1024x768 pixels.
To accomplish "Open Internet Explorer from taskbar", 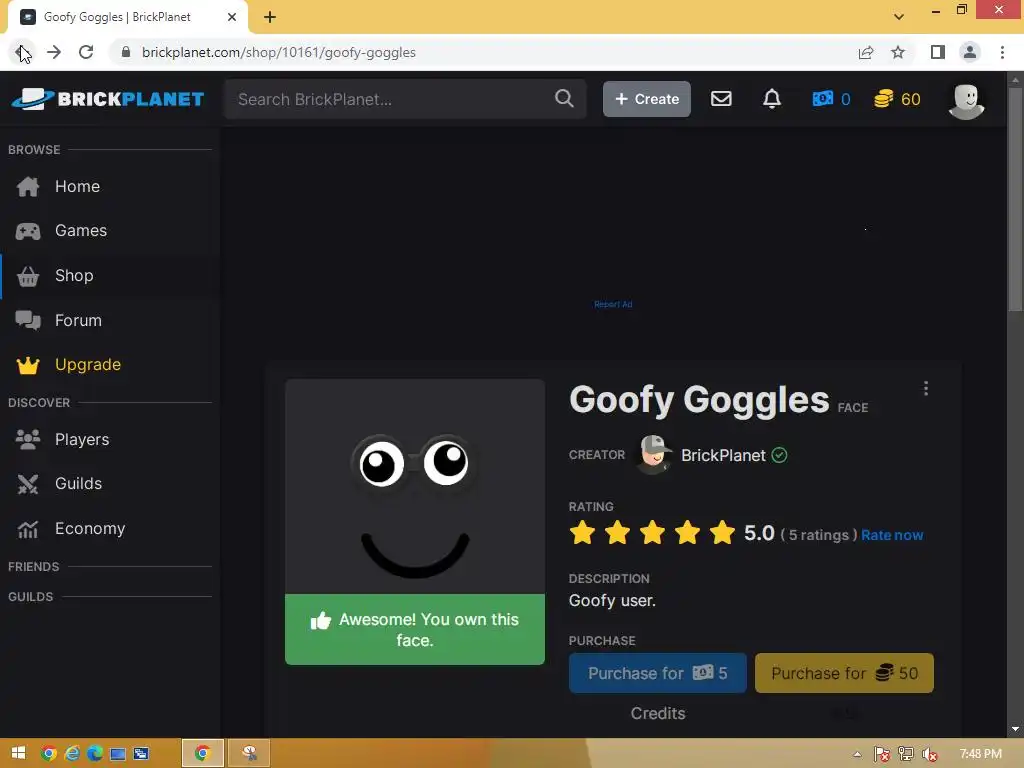I will (x=72, y=753).
